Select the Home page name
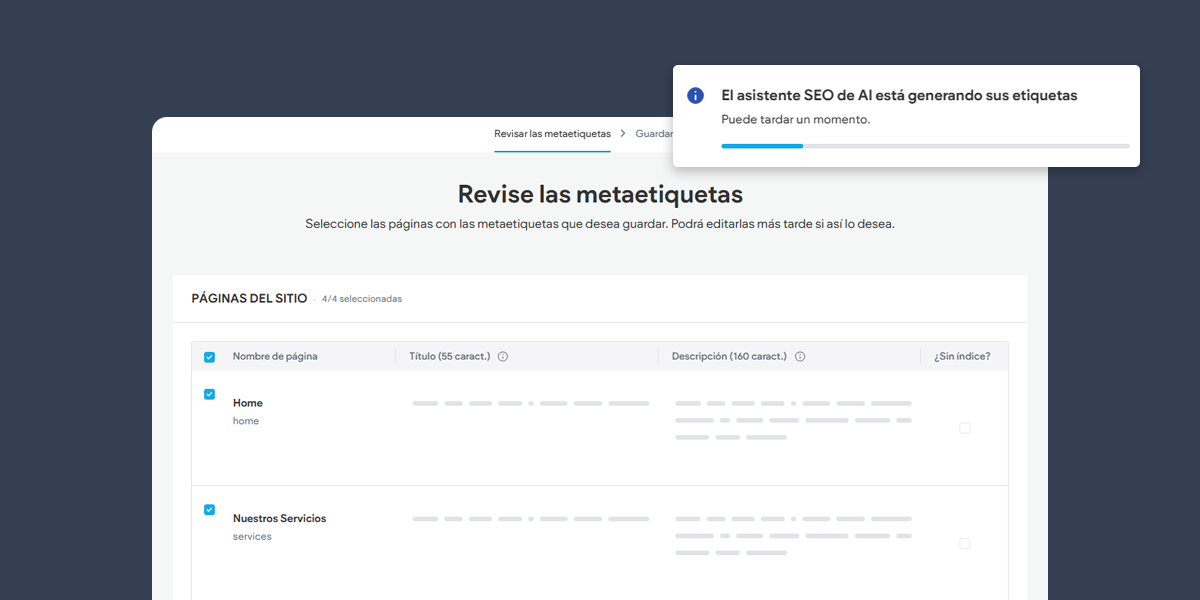The width and height of the screenshot is (1200, 600). [248, 403]
